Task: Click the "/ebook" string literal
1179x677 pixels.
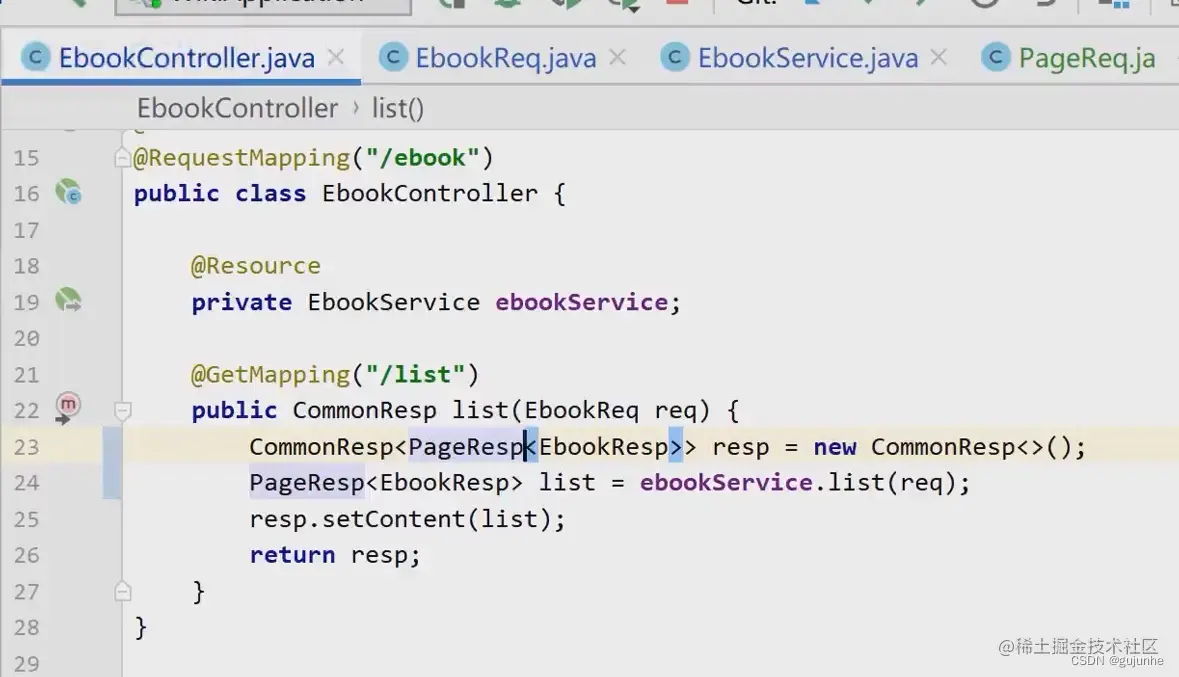Action: click(x=422, y=158)
